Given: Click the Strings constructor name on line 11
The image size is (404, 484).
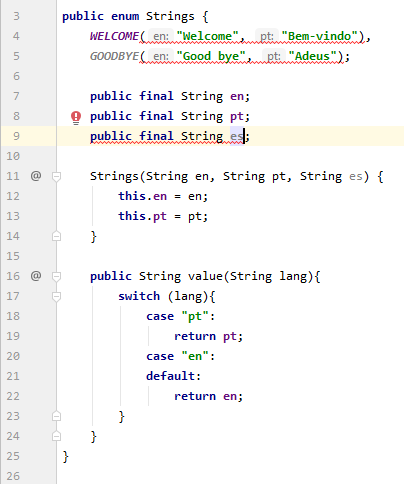Looking at the screenshot, I should (114, 176).
